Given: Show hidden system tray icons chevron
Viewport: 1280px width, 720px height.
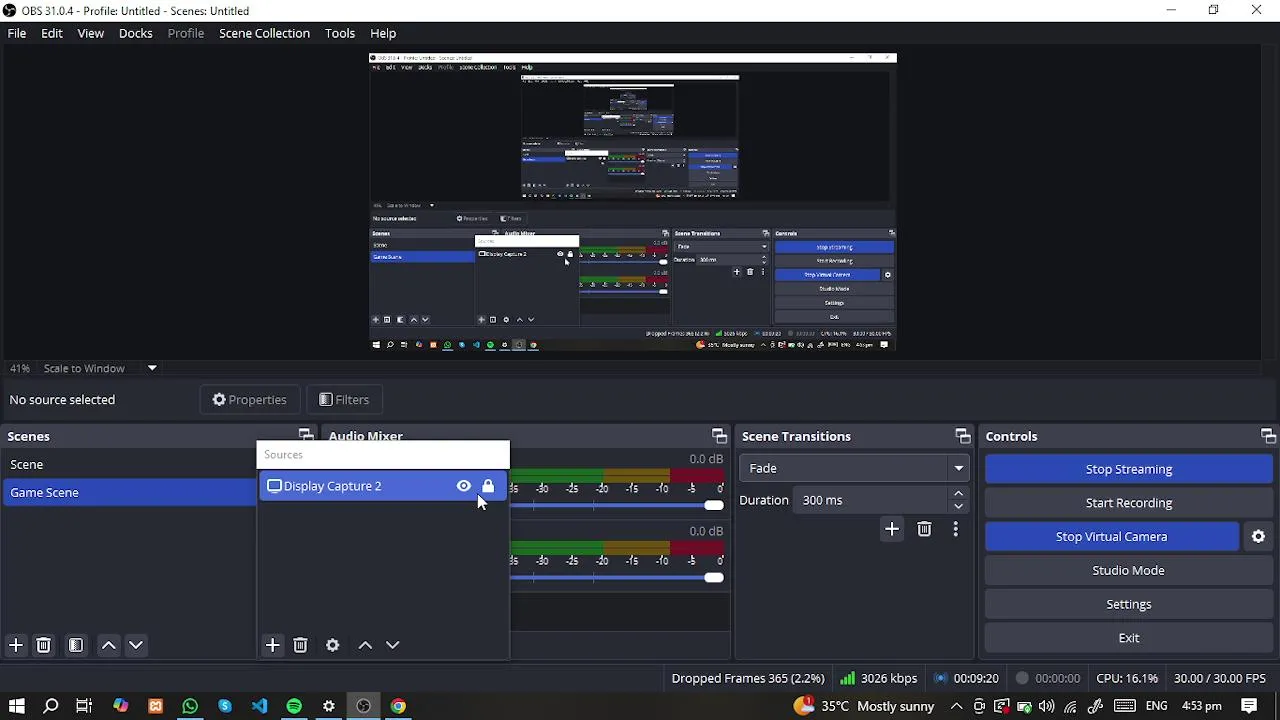Looking at the screenshot, I should 956,706.
